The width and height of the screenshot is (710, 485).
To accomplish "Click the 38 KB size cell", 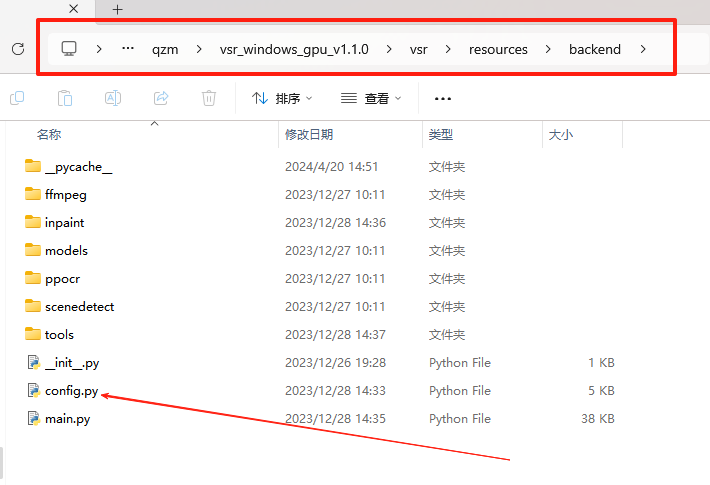I will pyautogui.click(x=598, y=419).
